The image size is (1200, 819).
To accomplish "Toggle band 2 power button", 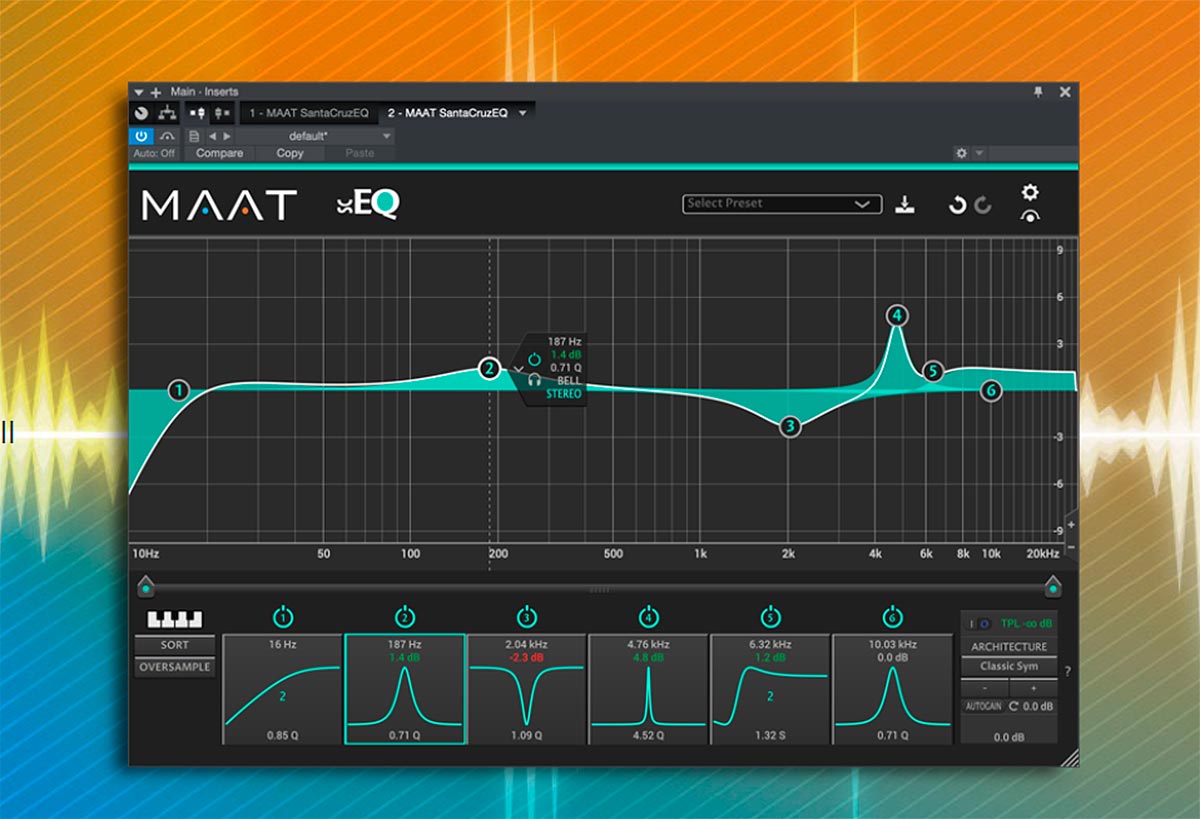I will tap(405, 616).
